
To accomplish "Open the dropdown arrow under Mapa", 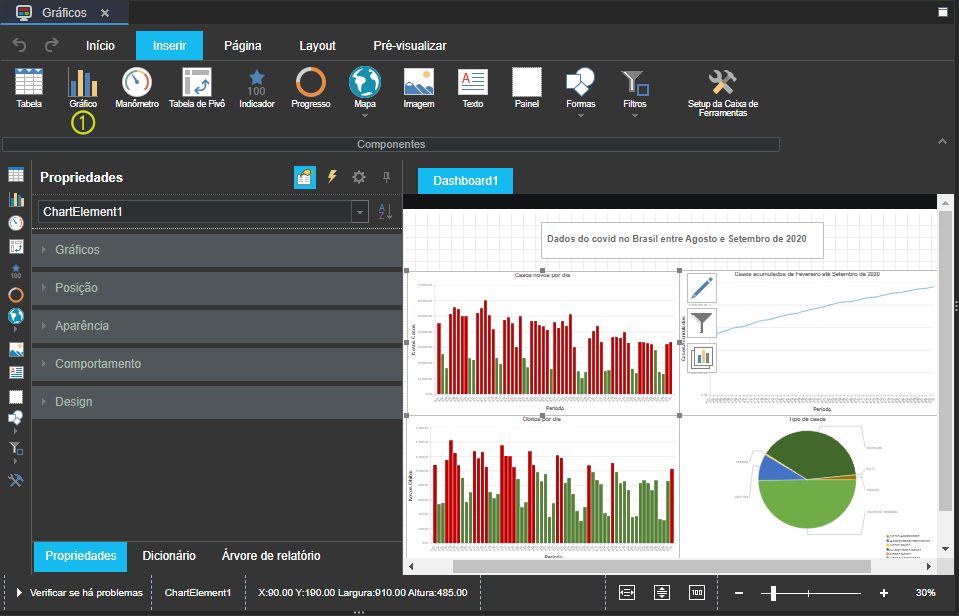I will click(x=365, y=116).
